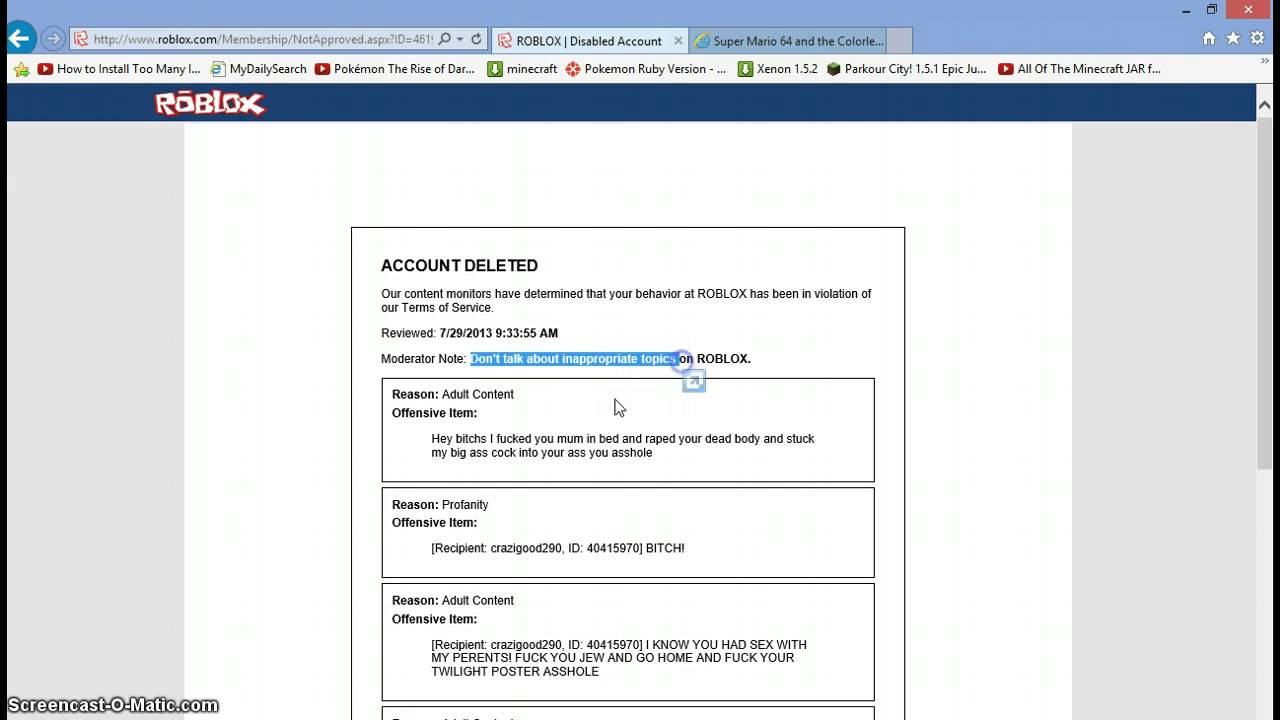Click the search magnifier in address bar
1280x720 pixels.
click(445, 40)
